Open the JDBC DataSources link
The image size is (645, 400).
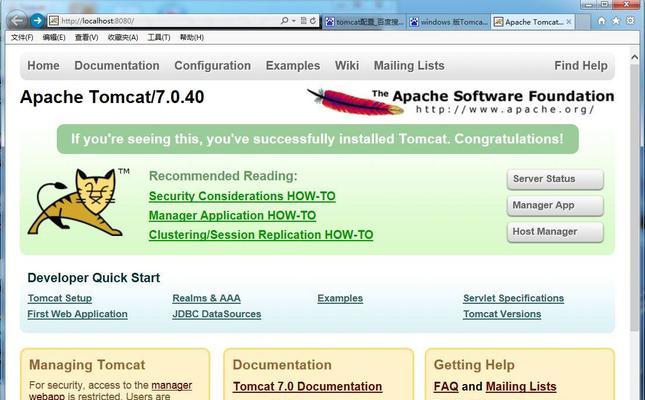(x=217, y=314)
